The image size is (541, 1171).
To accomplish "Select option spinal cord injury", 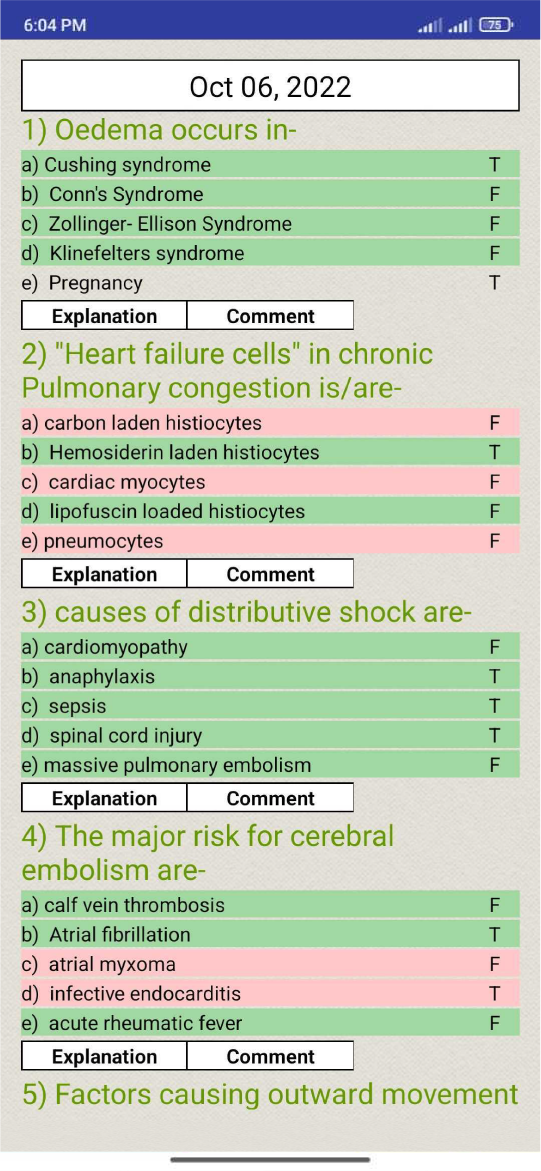I will (x=270, y=736).
